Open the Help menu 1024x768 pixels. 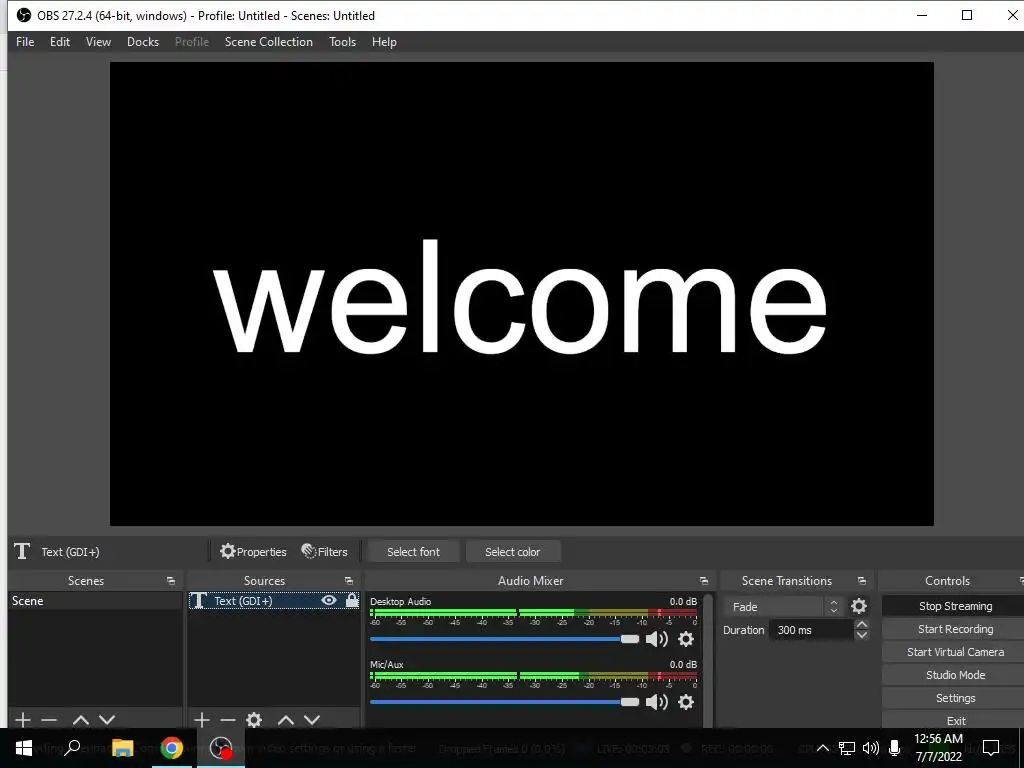(384, 42)
